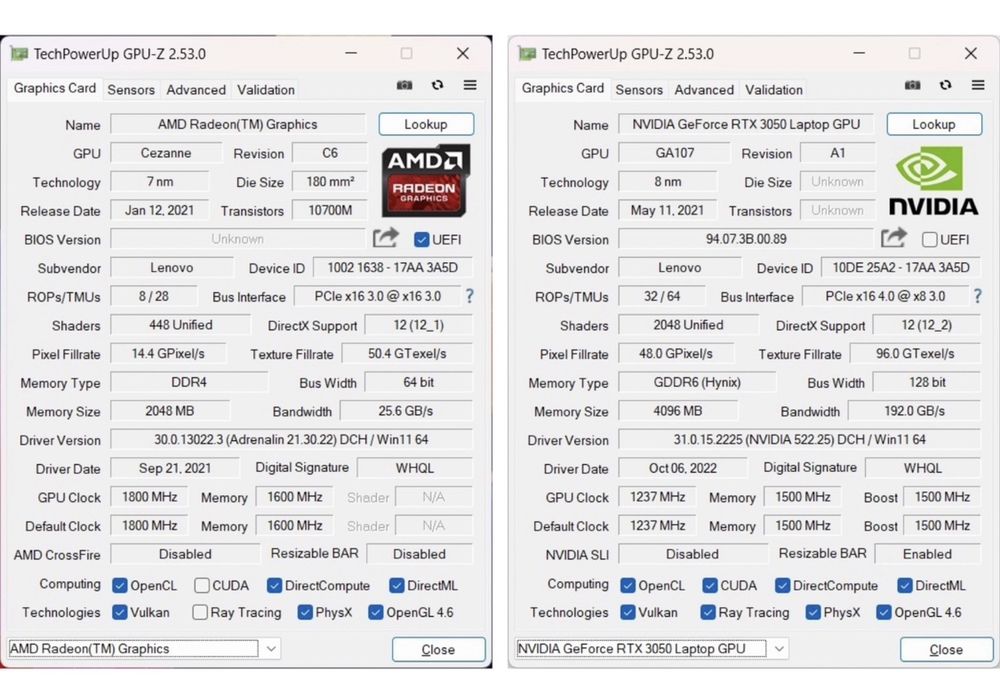Click bottom Close button in AMD window
Image resolution: width=1000 pixels, height=696 pixels.
click(x=439, y=649)
